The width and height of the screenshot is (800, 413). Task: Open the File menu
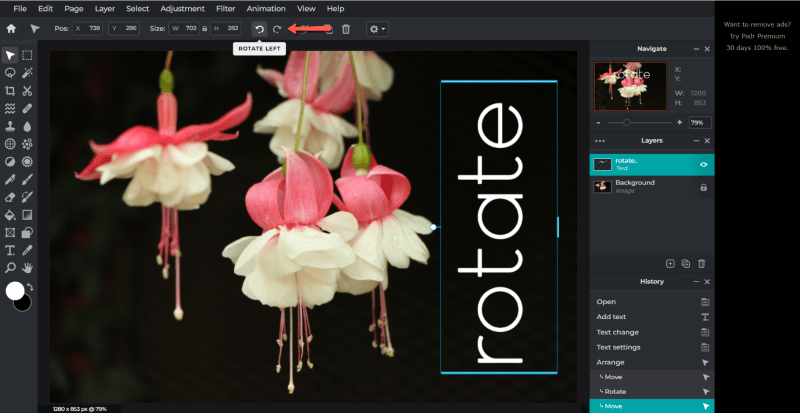pyautogui.click(x=20, y=9)
